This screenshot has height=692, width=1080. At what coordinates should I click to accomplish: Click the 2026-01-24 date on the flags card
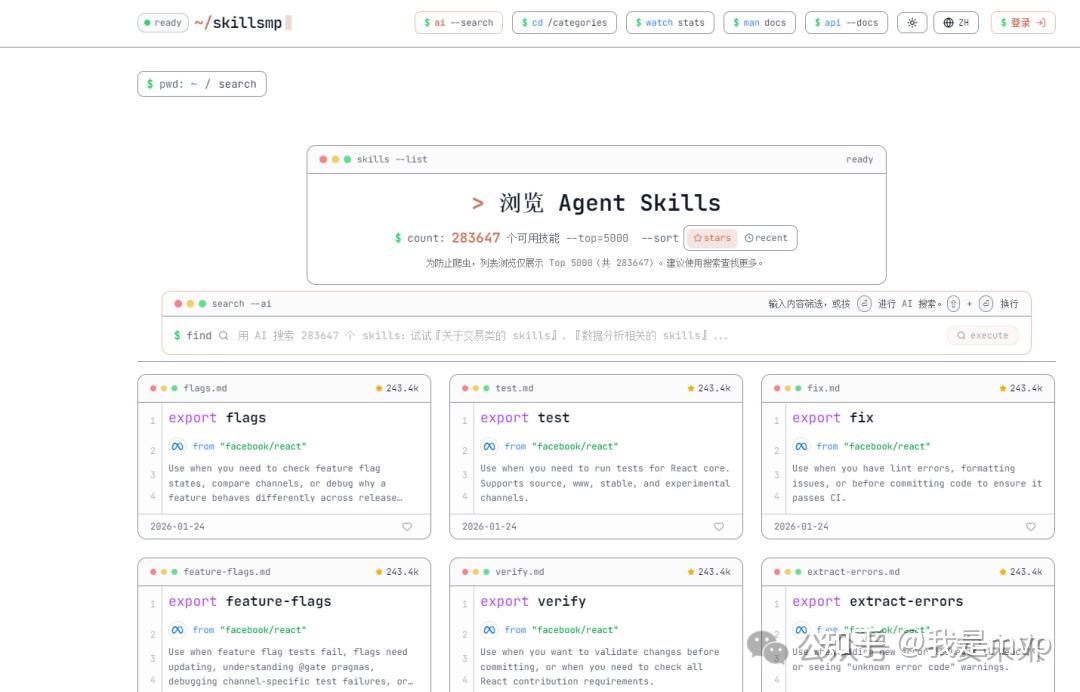coord(178,527)
